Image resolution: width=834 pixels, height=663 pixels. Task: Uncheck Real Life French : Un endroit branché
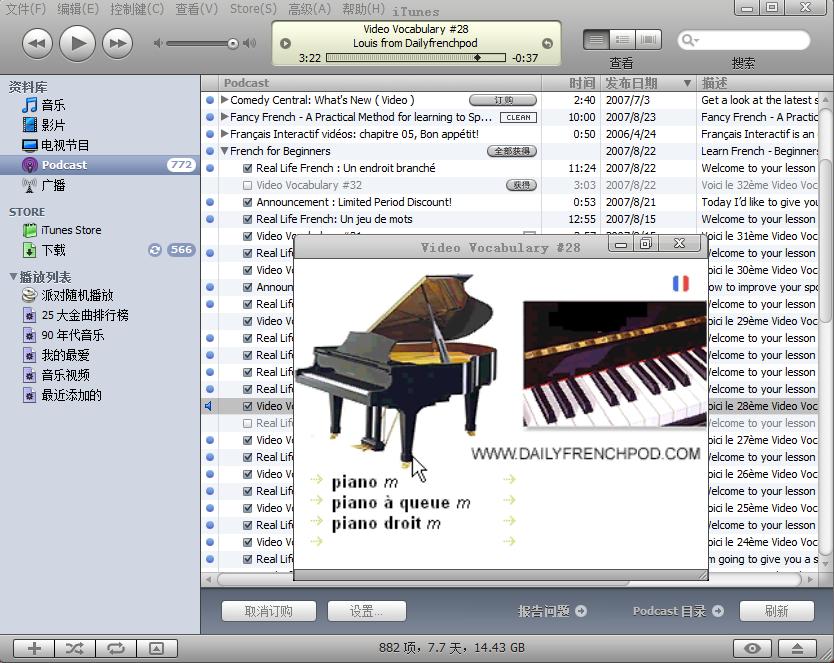pos(247,168)
